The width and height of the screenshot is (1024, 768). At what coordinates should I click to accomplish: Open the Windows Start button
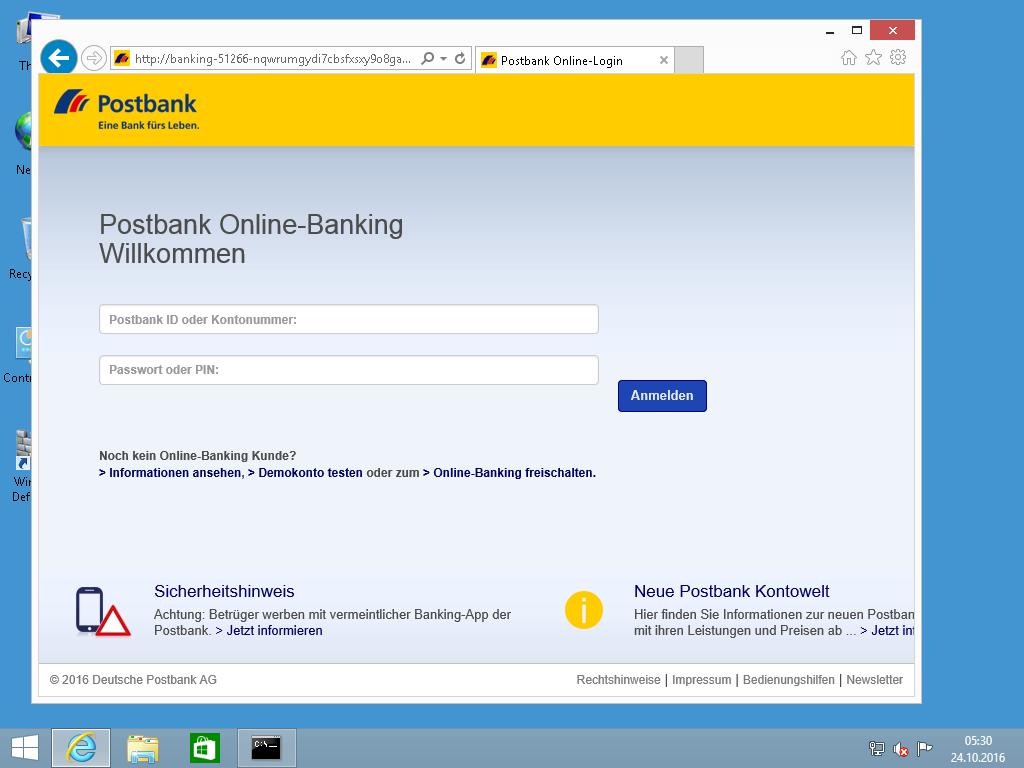(x=25, y=748)
